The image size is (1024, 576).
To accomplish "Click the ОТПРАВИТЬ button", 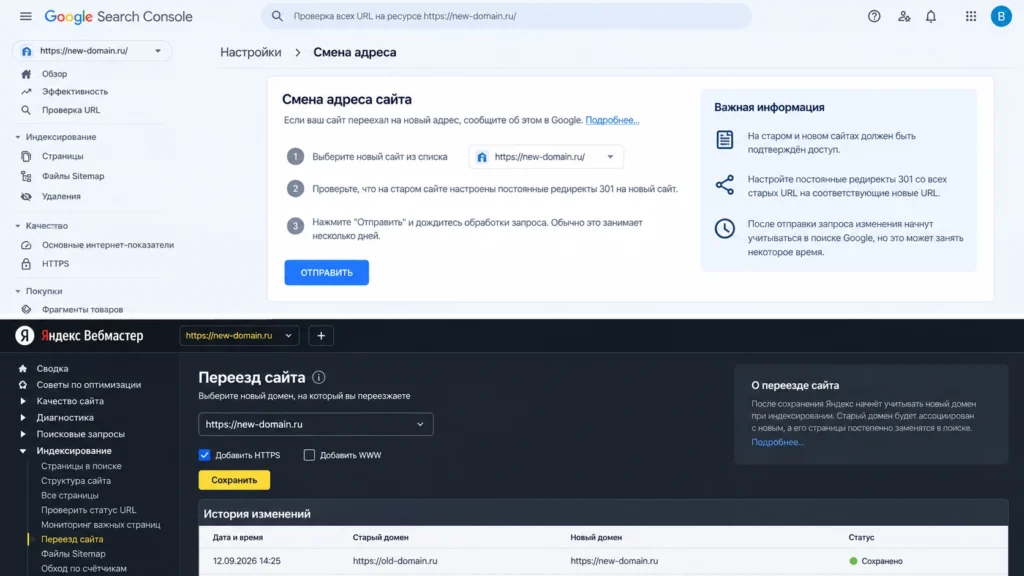I will pyautogui.click(x=327, y=272).
